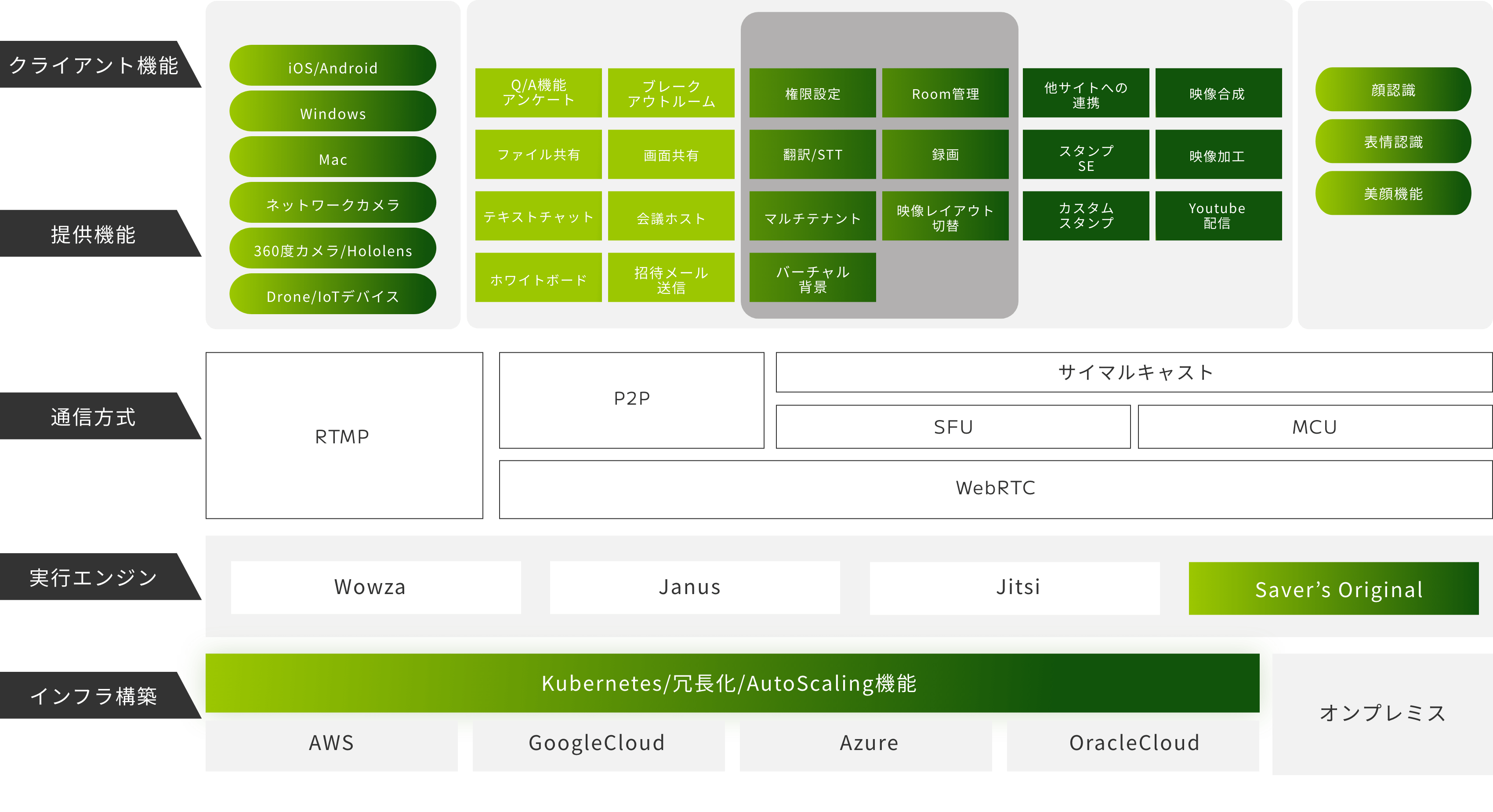Click the マルチテナント tile
This screenshot has width=1493, height=812.
812,216
